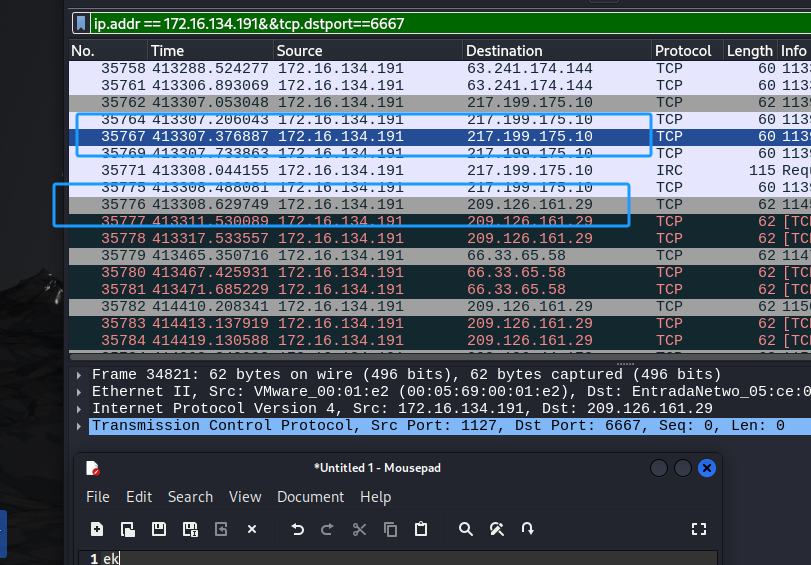Select packet number 35781
This screenshot has width=811, height=565.
pyautogui.click(x=440, y=289)
